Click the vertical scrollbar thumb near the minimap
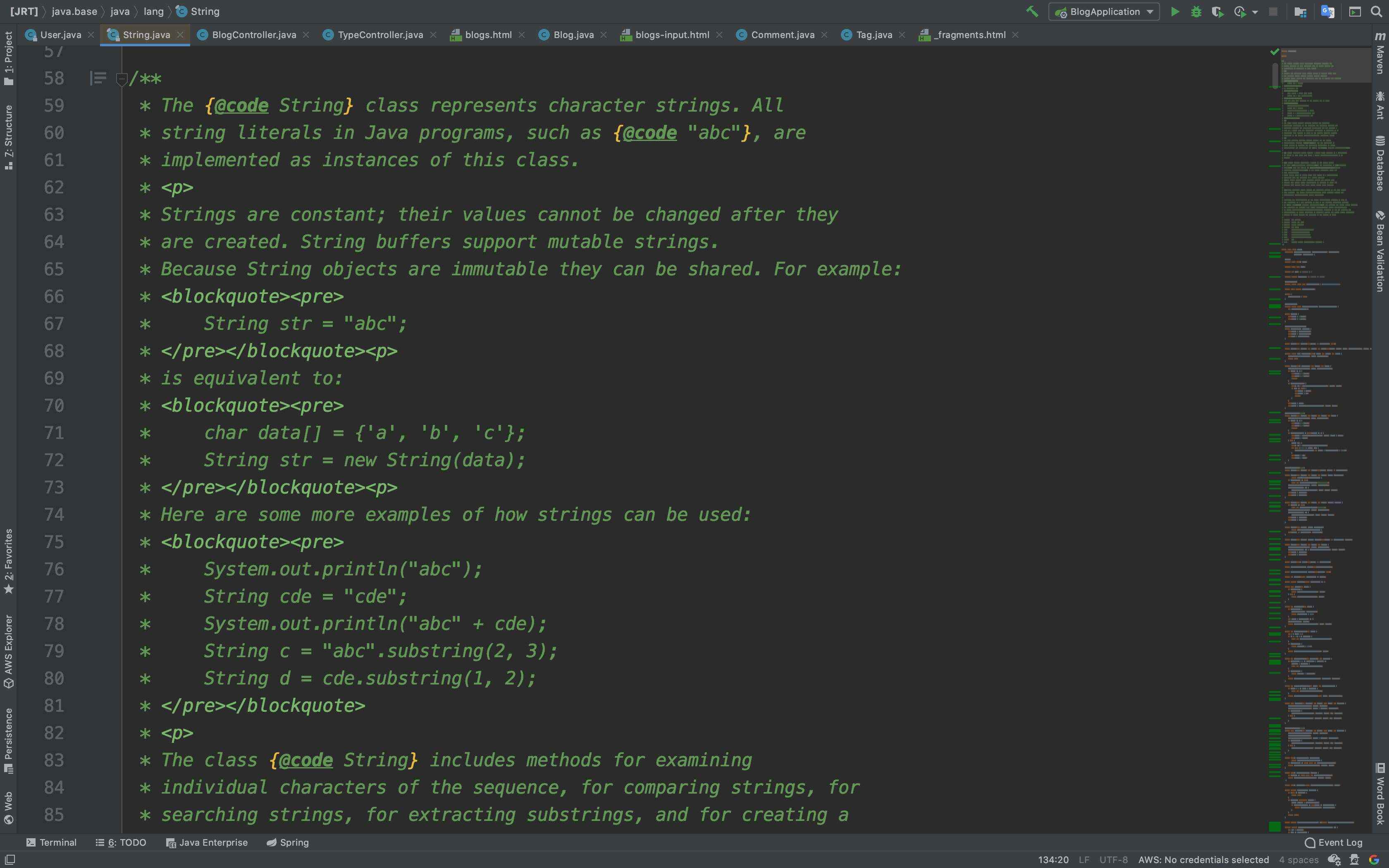This screenshot has height=868, width=1389. pos(1275,76)
